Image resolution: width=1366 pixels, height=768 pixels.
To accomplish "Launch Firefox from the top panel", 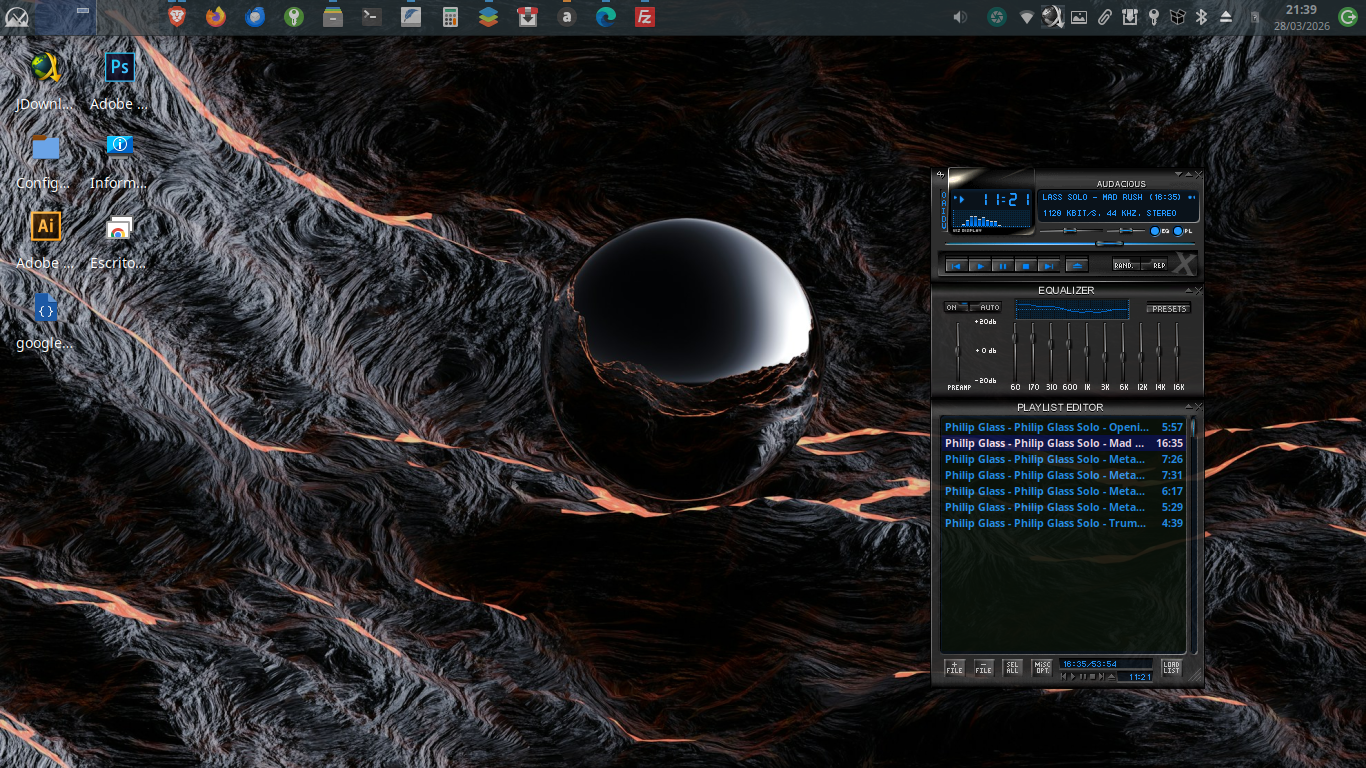I will 215,16.
